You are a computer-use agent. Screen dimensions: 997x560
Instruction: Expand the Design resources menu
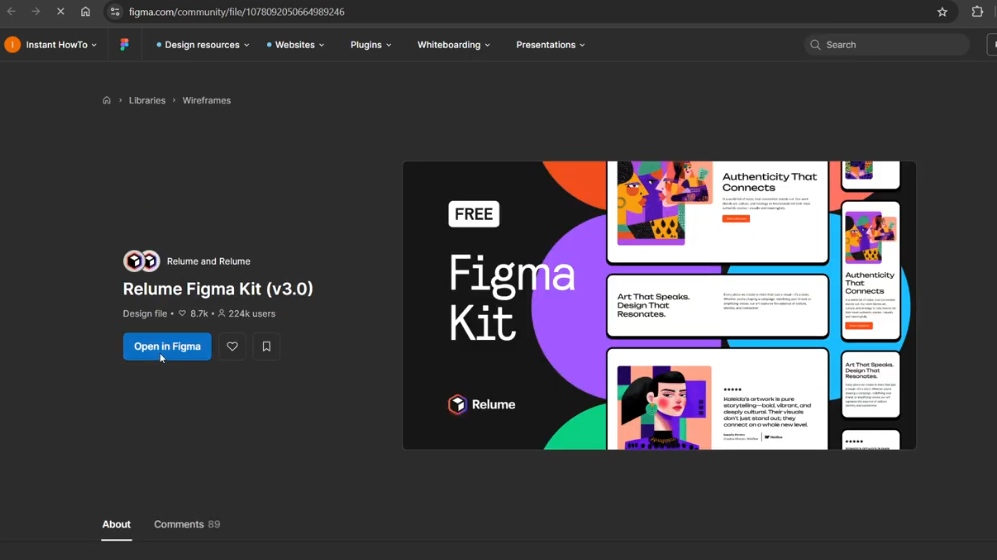pyautogui.click(x=203, y=44)
